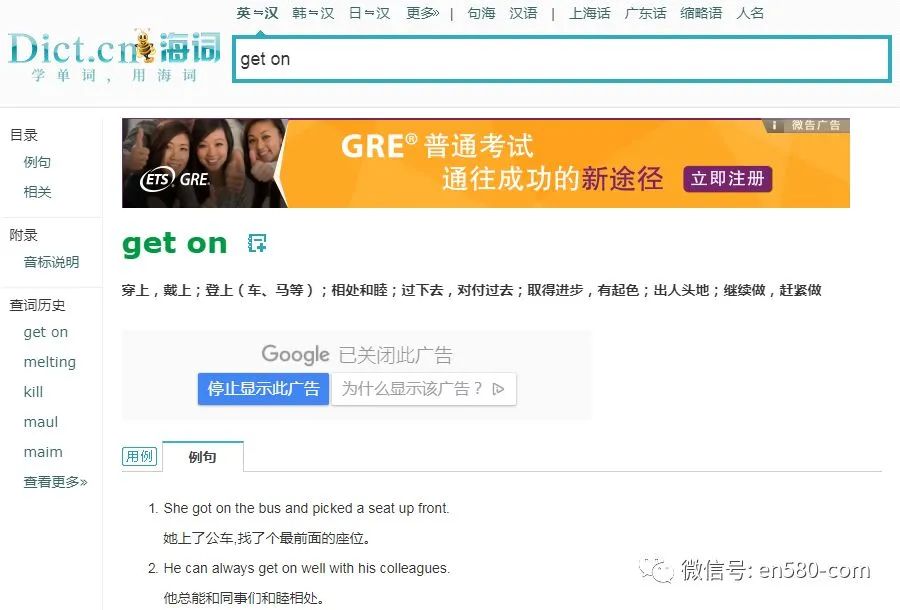
Task: Click the 为什么显示该广告？ button
Action: tap(424, 389)
